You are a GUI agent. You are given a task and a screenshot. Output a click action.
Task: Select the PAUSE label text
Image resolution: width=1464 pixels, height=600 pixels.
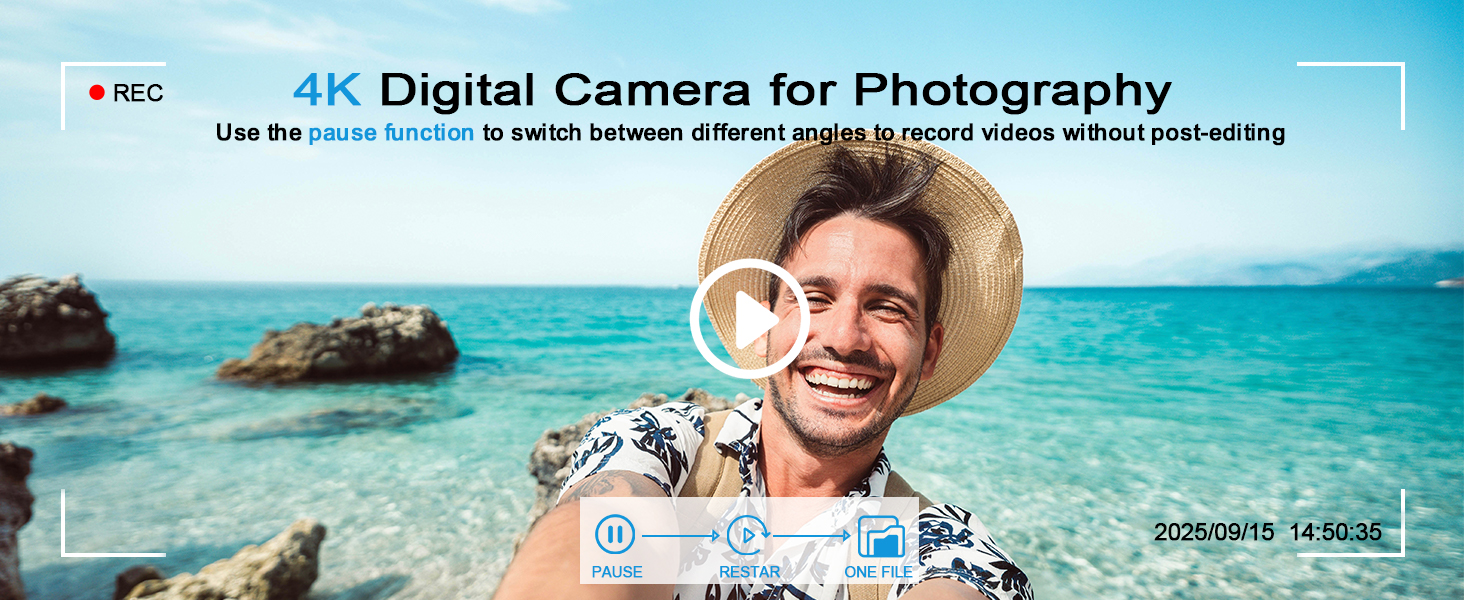(617, 572)
